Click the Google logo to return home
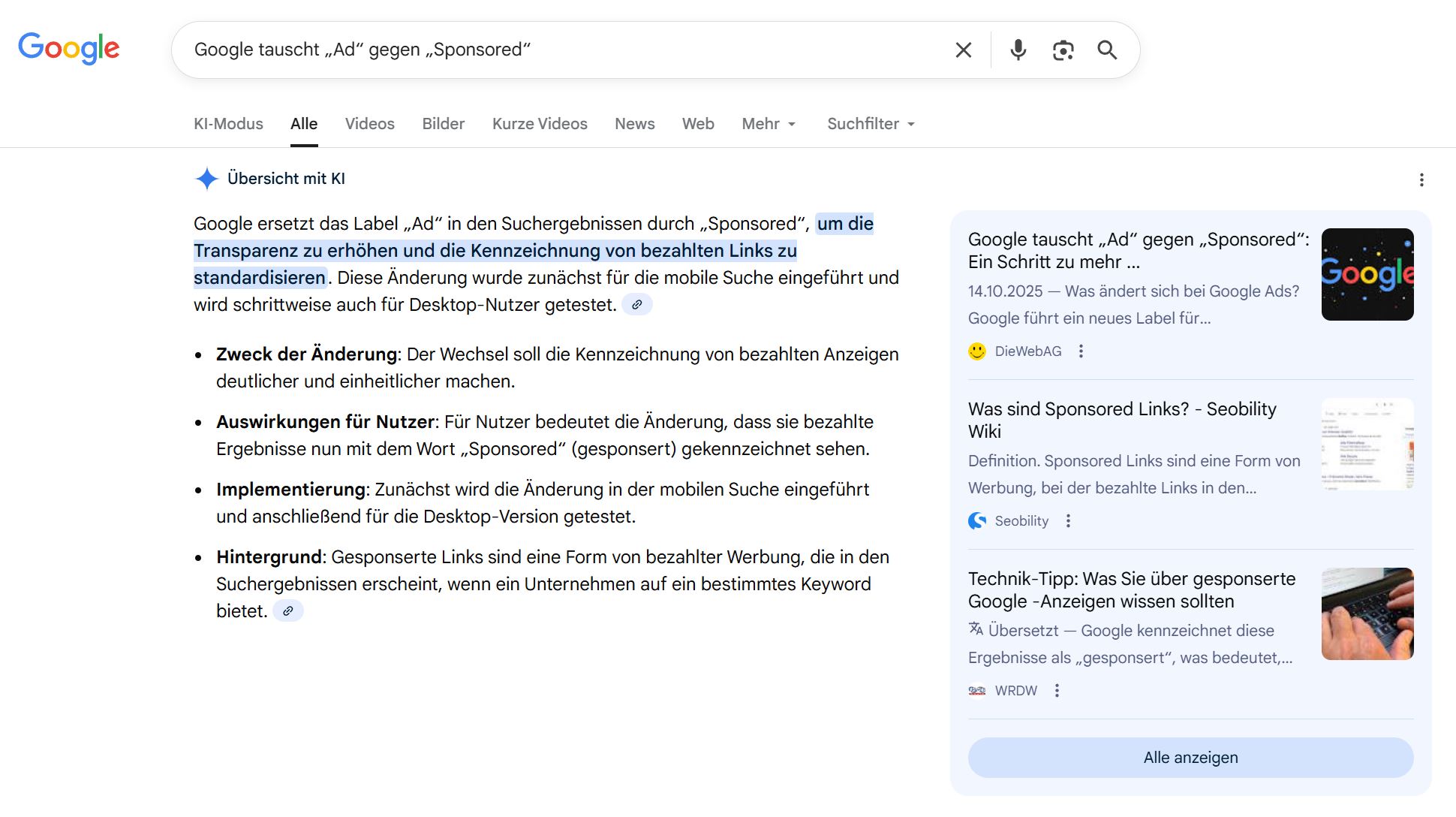 [69, 48]
